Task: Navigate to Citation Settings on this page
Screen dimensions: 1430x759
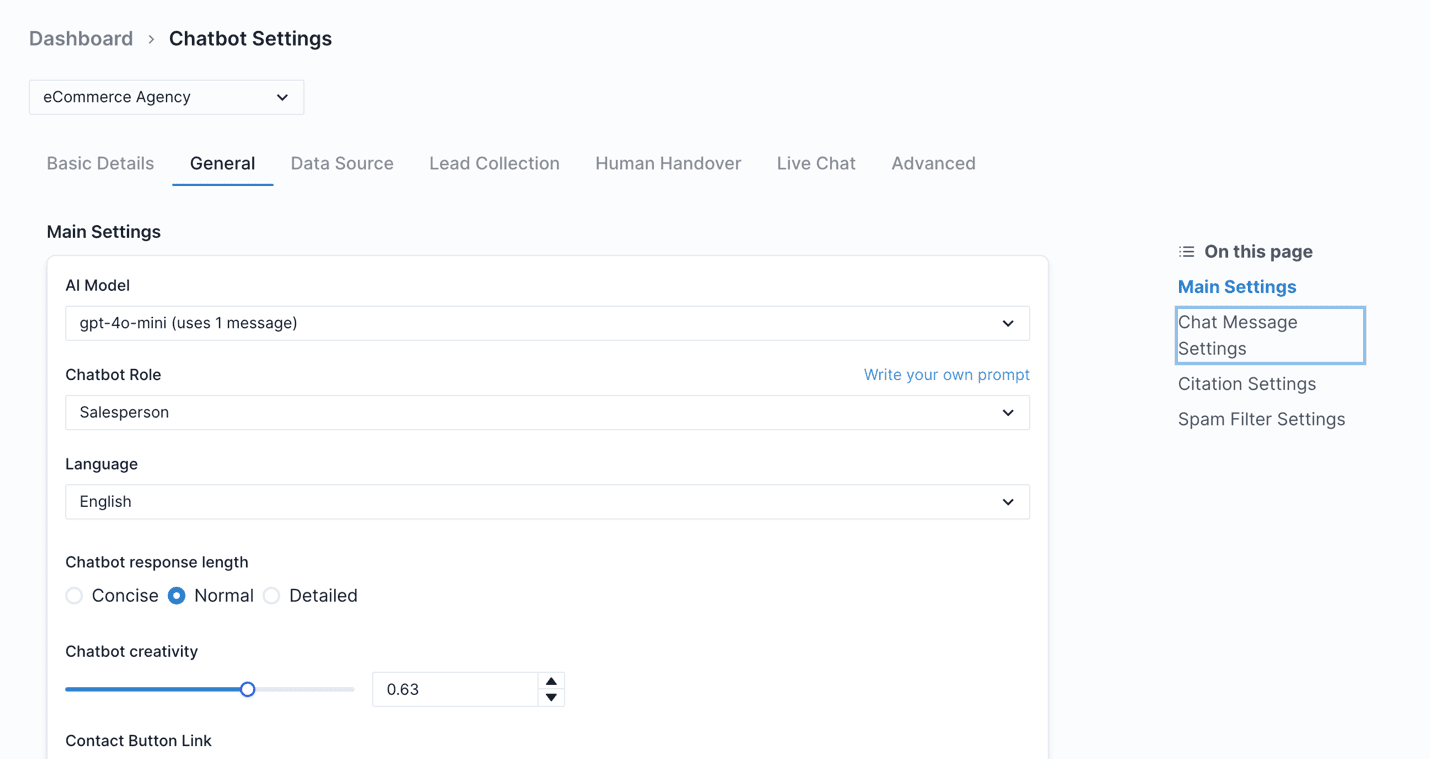Action: (1246, 383)
